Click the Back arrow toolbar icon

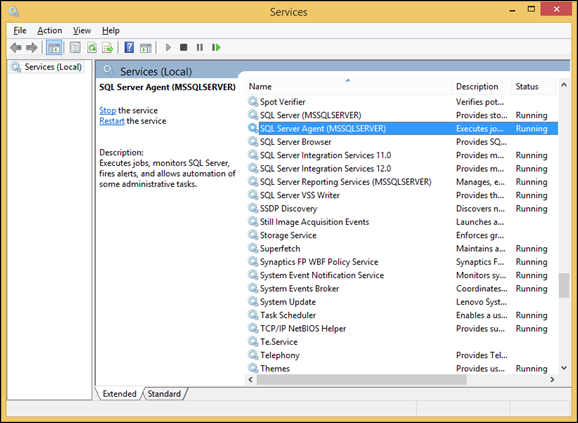[x=16, y=48]
